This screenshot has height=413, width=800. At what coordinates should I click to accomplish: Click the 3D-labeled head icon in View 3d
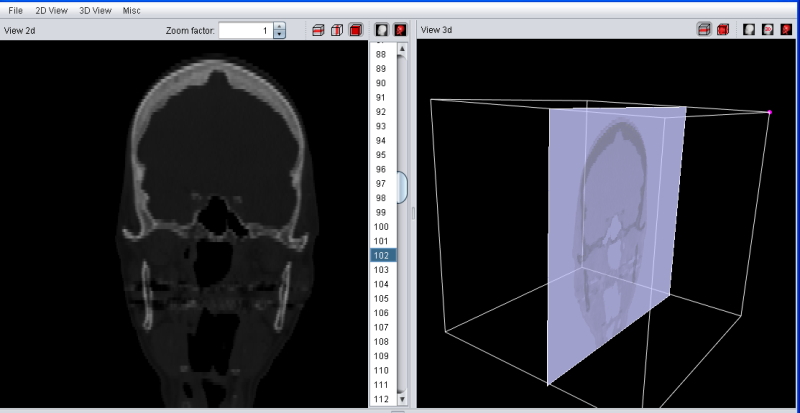[x=767, y=30]
